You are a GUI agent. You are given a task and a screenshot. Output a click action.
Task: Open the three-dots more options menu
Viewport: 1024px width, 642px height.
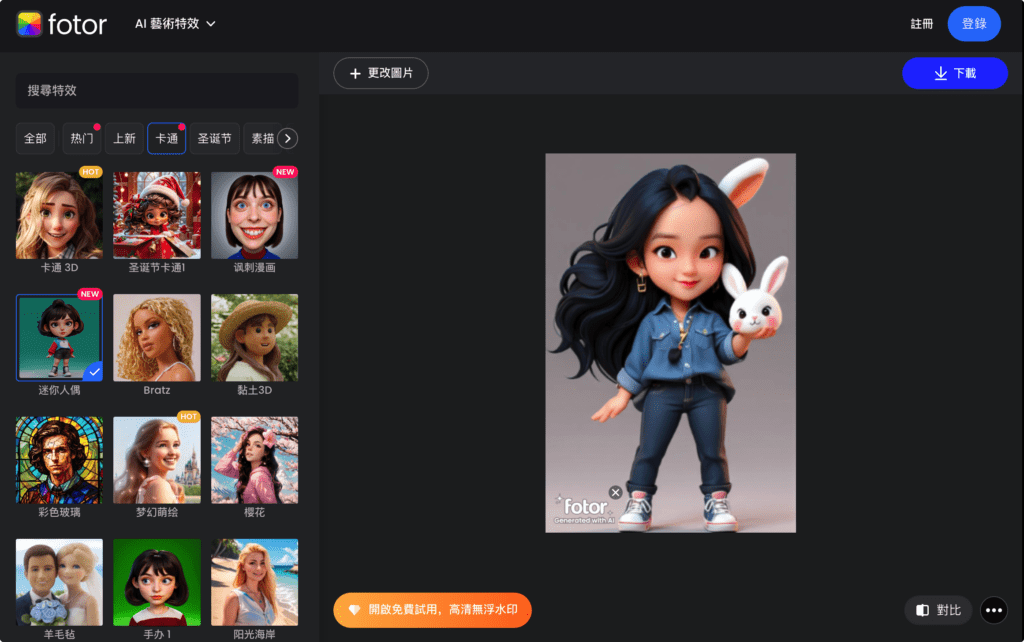(994, 610)
